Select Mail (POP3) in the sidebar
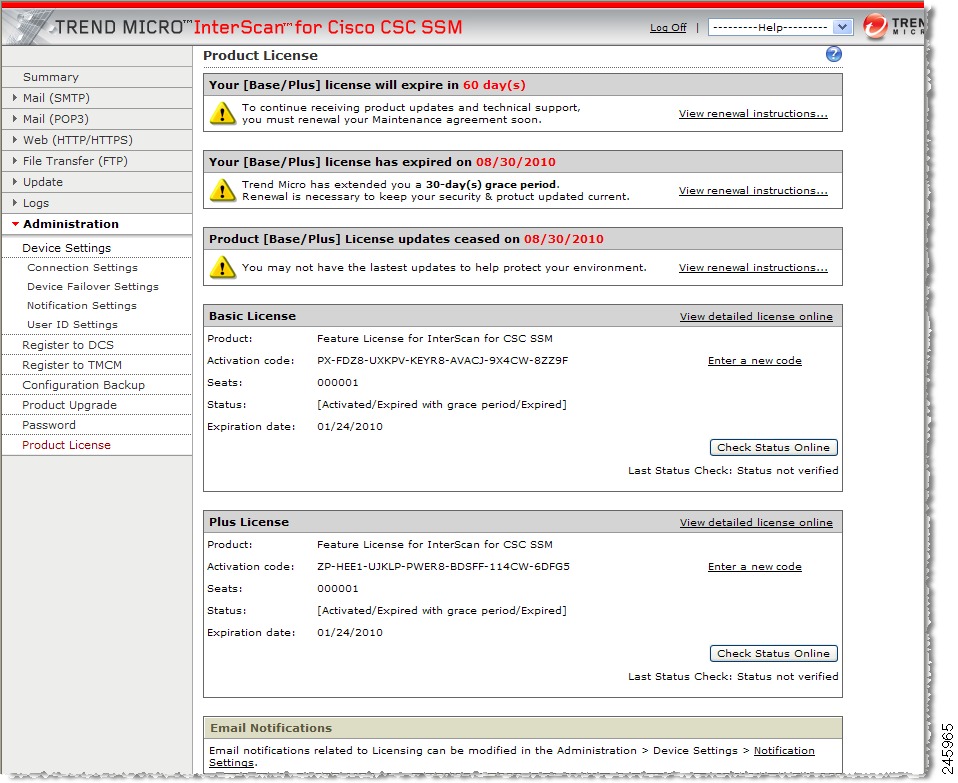958x783 pixels. pyautogui.click(x=56, y=118)
